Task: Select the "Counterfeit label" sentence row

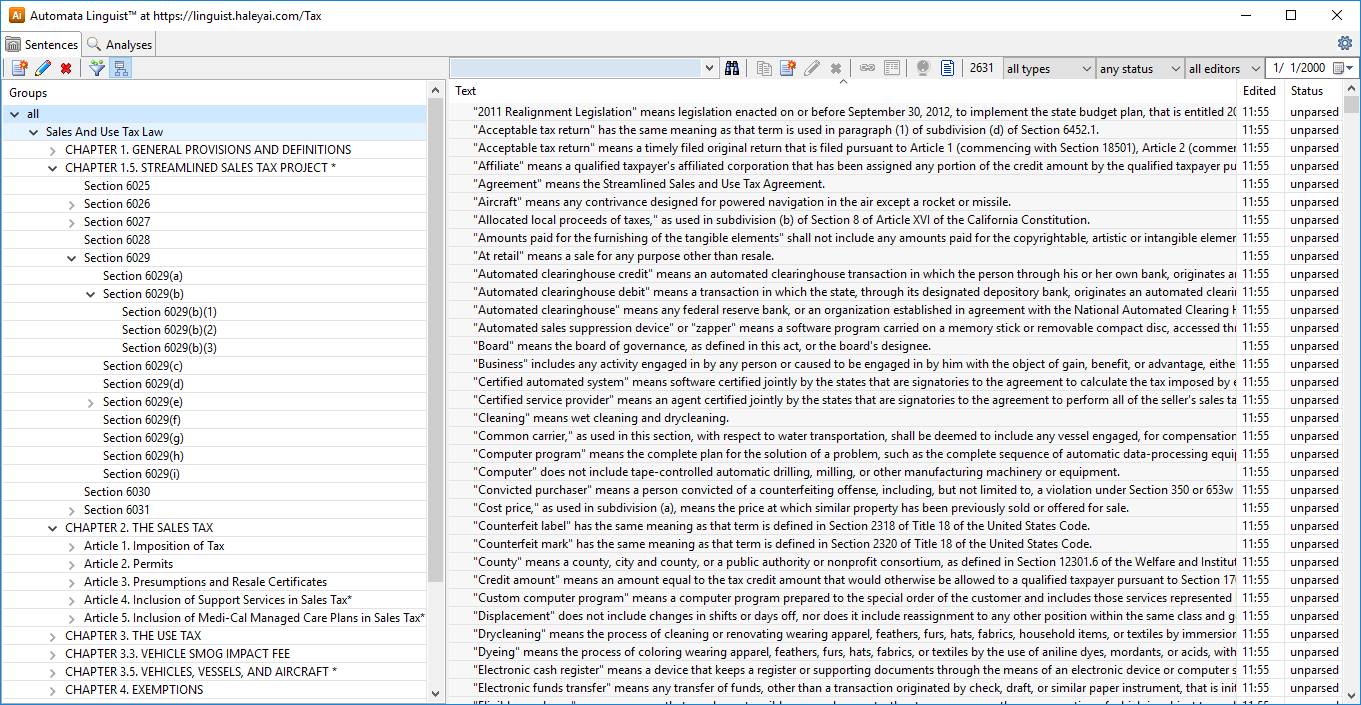Action: 841,526
